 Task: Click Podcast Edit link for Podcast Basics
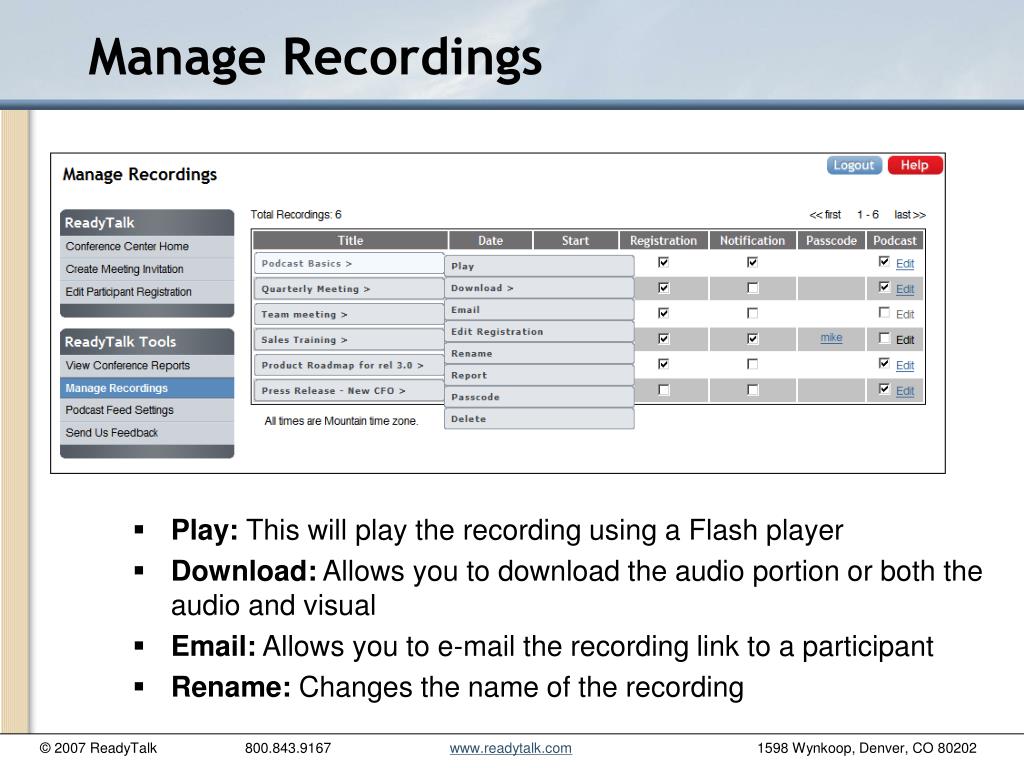pyautogui.click(x=905, y=263)
